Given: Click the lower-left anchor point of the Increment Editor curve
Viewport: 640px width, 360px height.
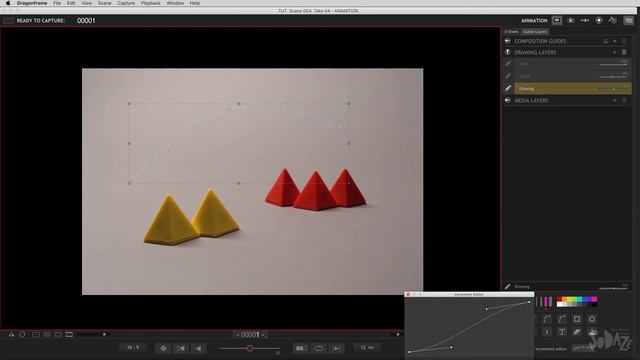Looking at the screenshot, I should [x=409, y=352].
